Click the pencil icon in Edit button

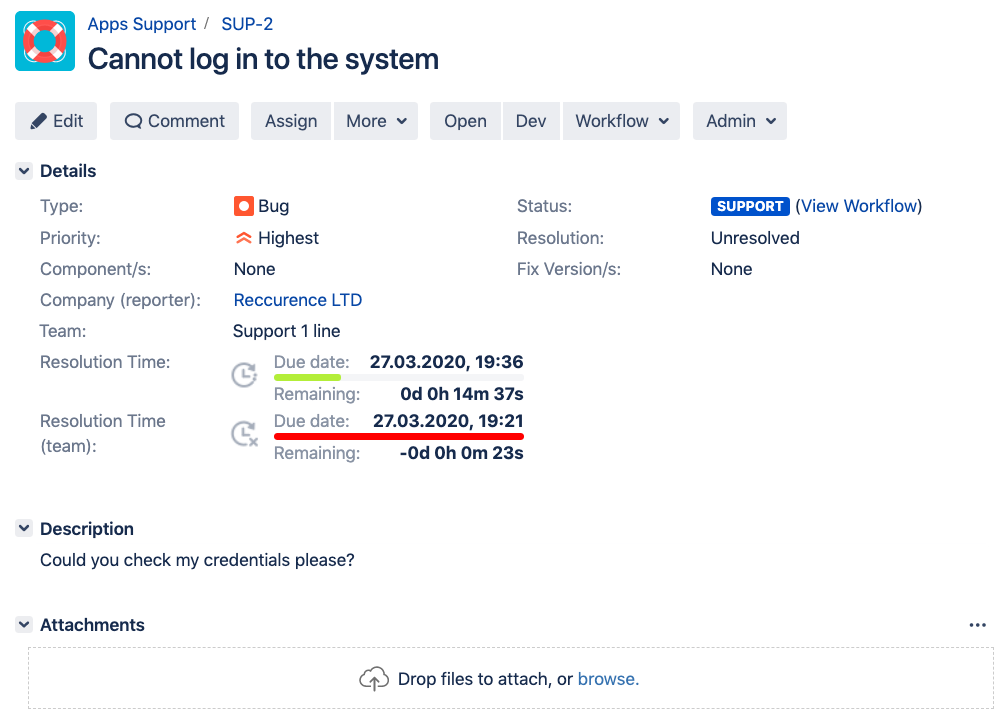pyautogui.click(x=39, y=121)
